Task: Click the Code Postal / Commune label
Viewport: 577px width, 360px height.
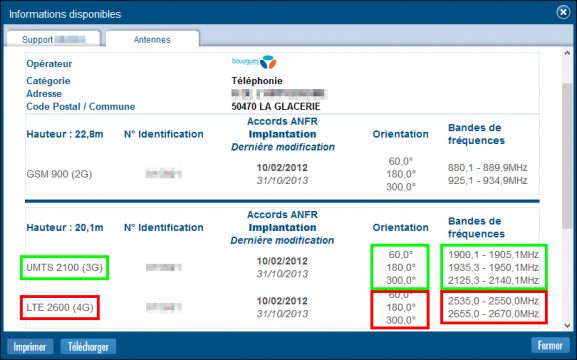Action: (x=81, y=107)
